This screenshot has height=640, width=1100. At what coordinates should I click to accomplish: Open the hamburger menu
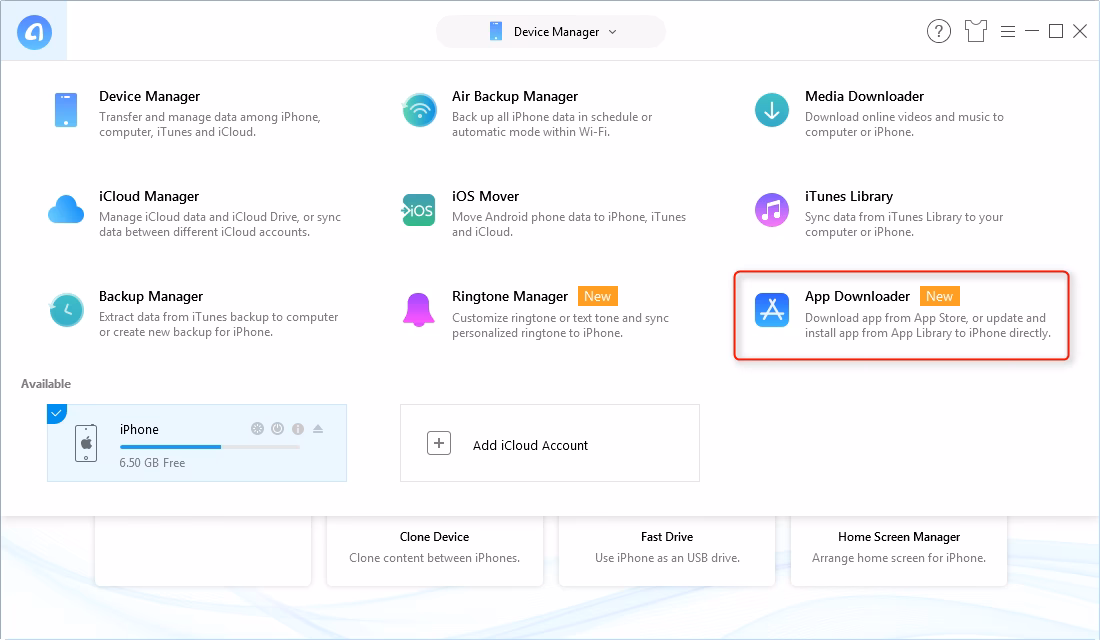[x=1008, y=31]
